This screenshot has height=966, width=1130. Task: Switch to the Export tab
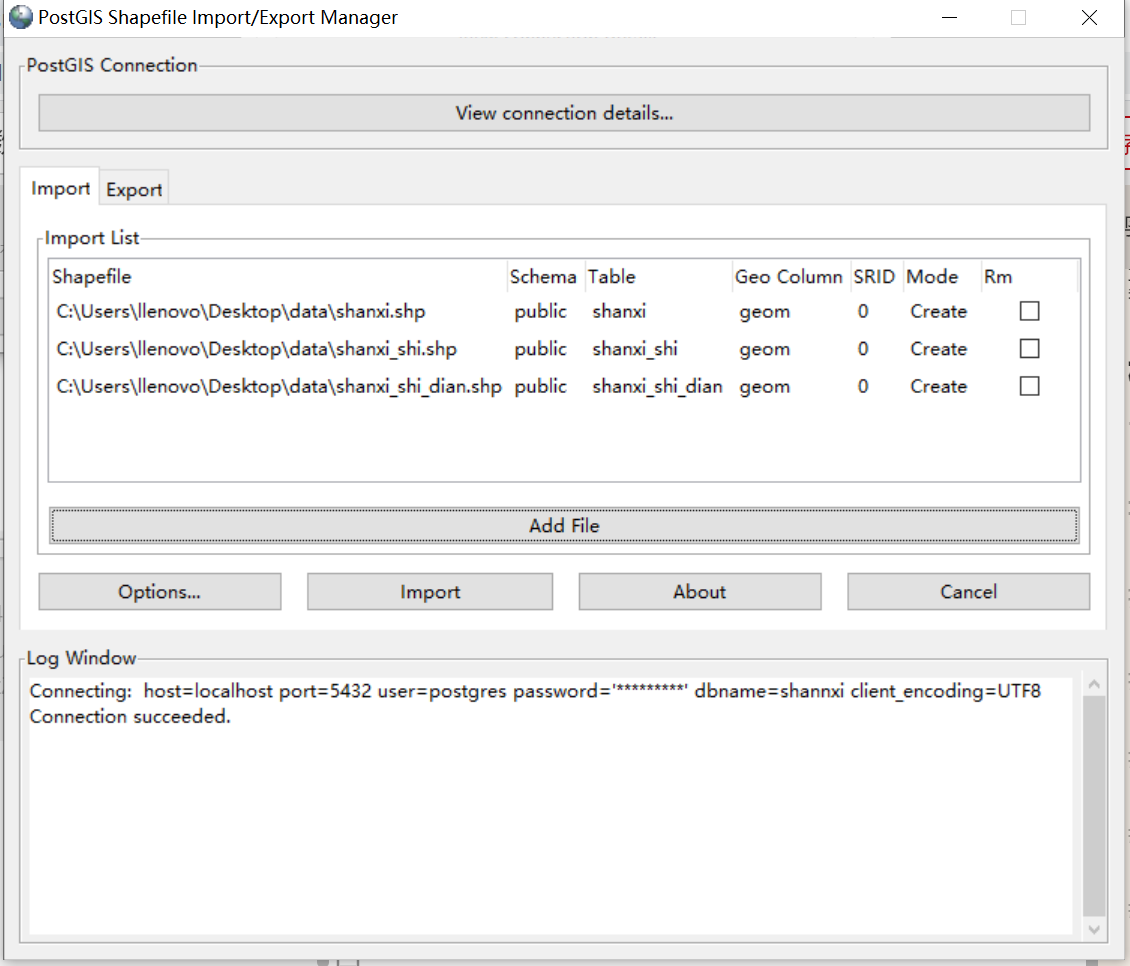[x=134, y=190]
